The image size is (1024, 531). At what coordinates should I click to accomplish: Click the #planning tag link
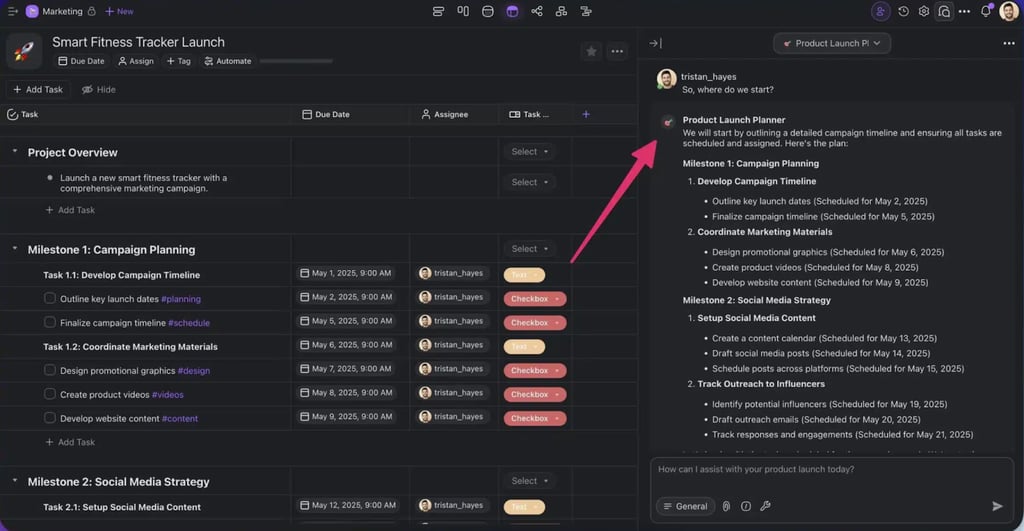(x=181, y=299)
